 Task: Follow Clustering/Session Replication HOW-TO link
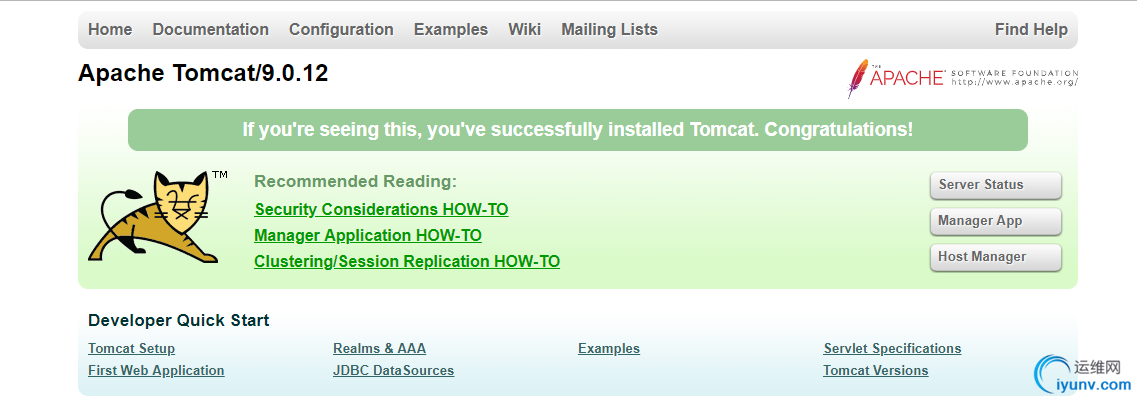[x=407, y=262]
